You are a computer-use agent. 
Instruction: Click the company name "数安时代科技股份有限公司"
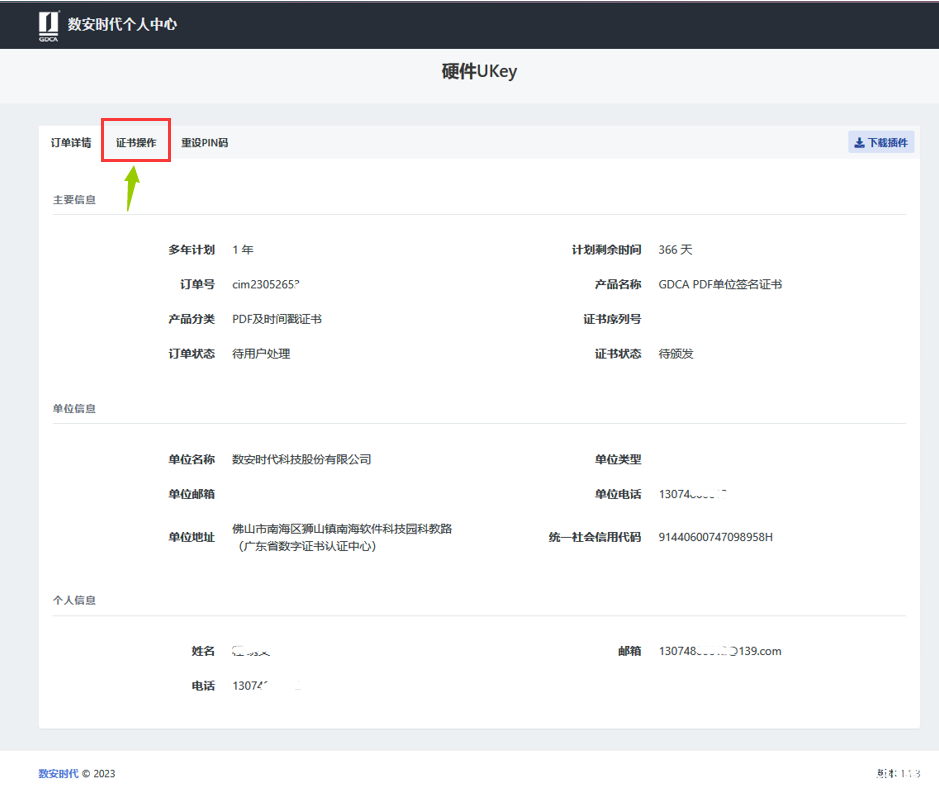pyautogui.click(x=302, y=459)
